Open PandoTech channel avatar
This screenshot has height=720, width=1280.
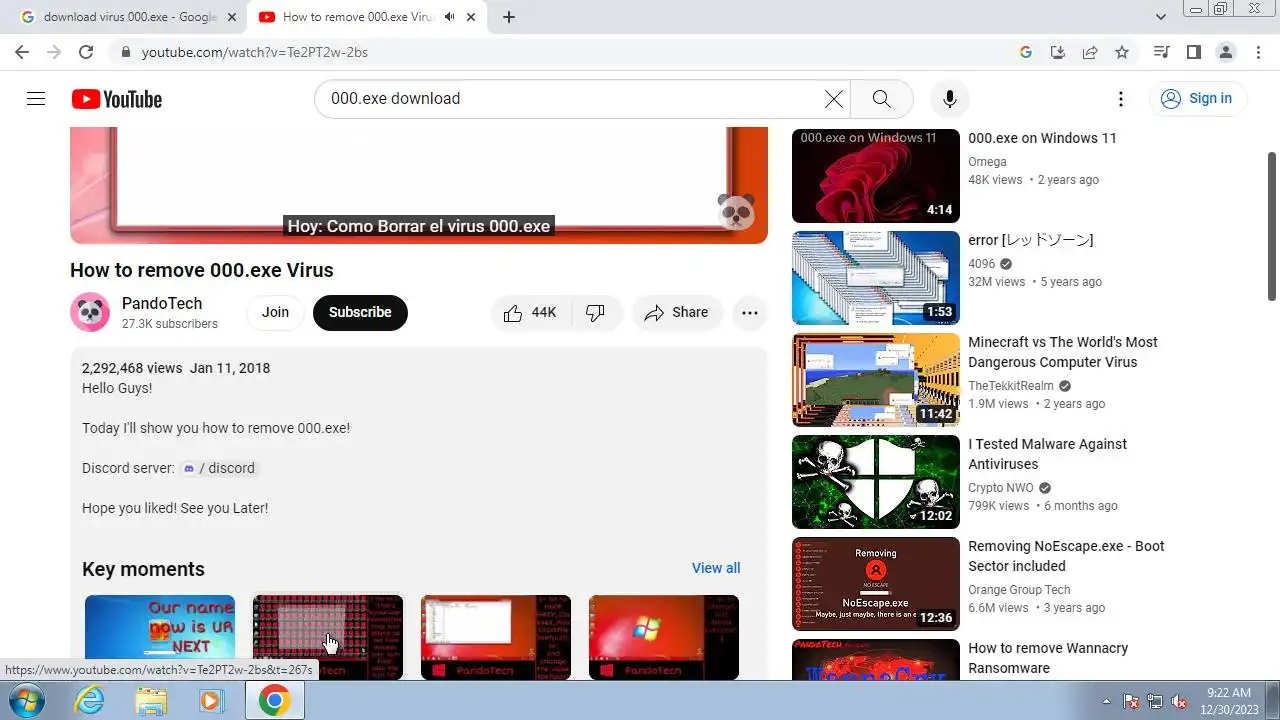(90, 312)
